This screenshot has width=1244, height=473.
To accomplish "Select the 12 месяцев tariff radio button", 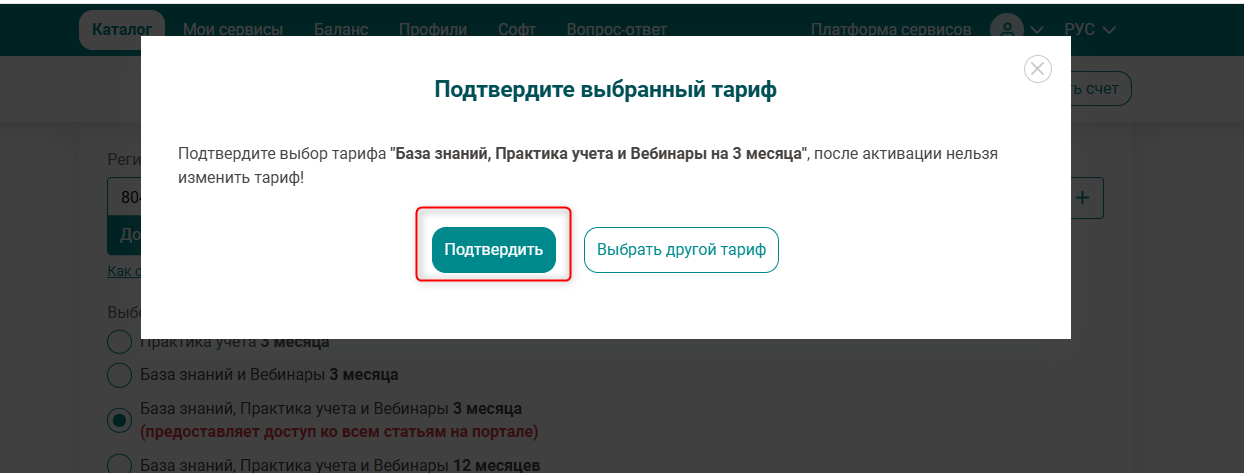I will [x=119, y=464].
